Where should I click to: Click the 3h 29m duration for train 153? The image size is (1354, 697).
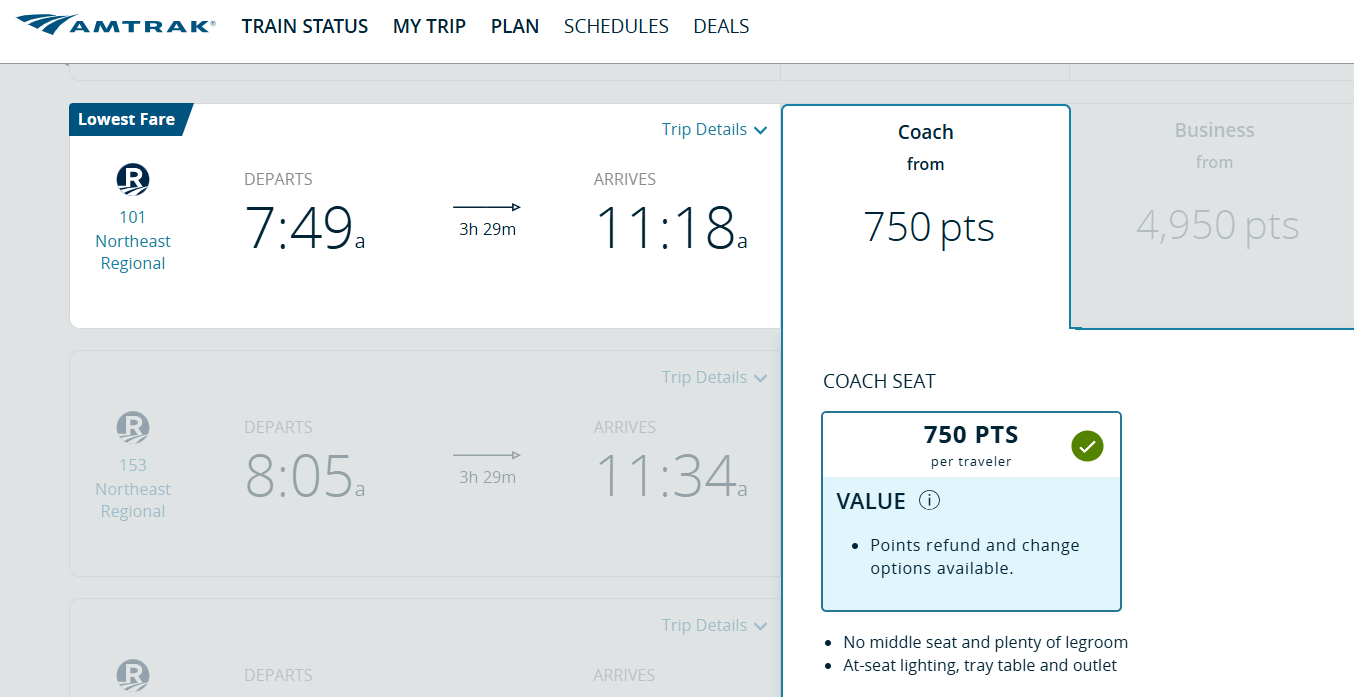click(487, 477)
